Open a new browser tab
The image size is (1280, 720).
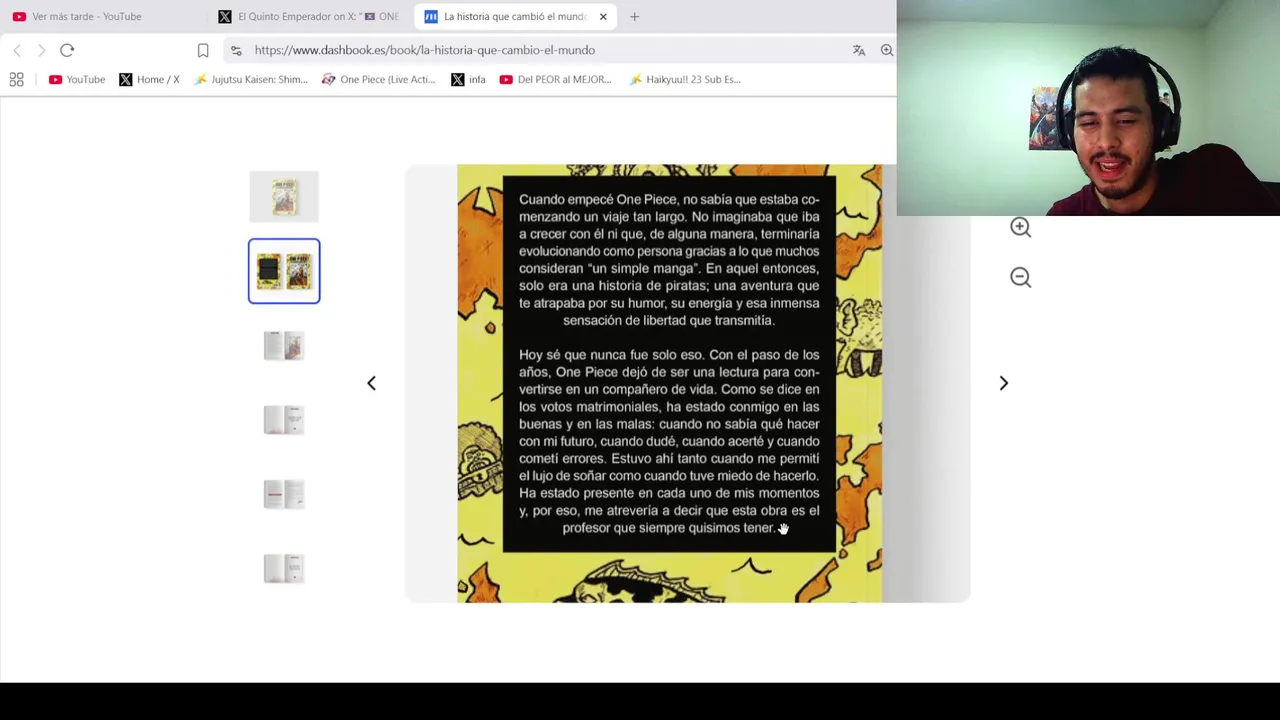click(x=634, y=16)
